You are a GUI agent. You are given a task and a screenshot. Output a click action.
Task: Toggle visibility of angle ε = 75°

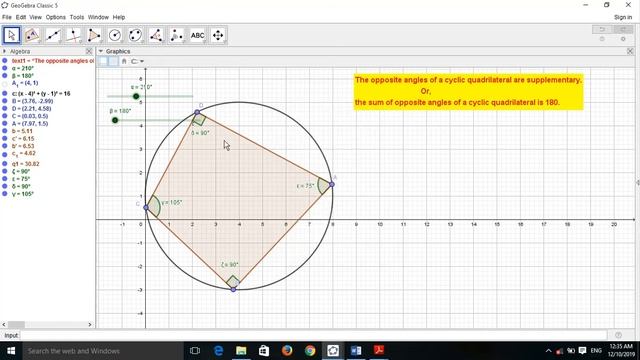point(5,179)
